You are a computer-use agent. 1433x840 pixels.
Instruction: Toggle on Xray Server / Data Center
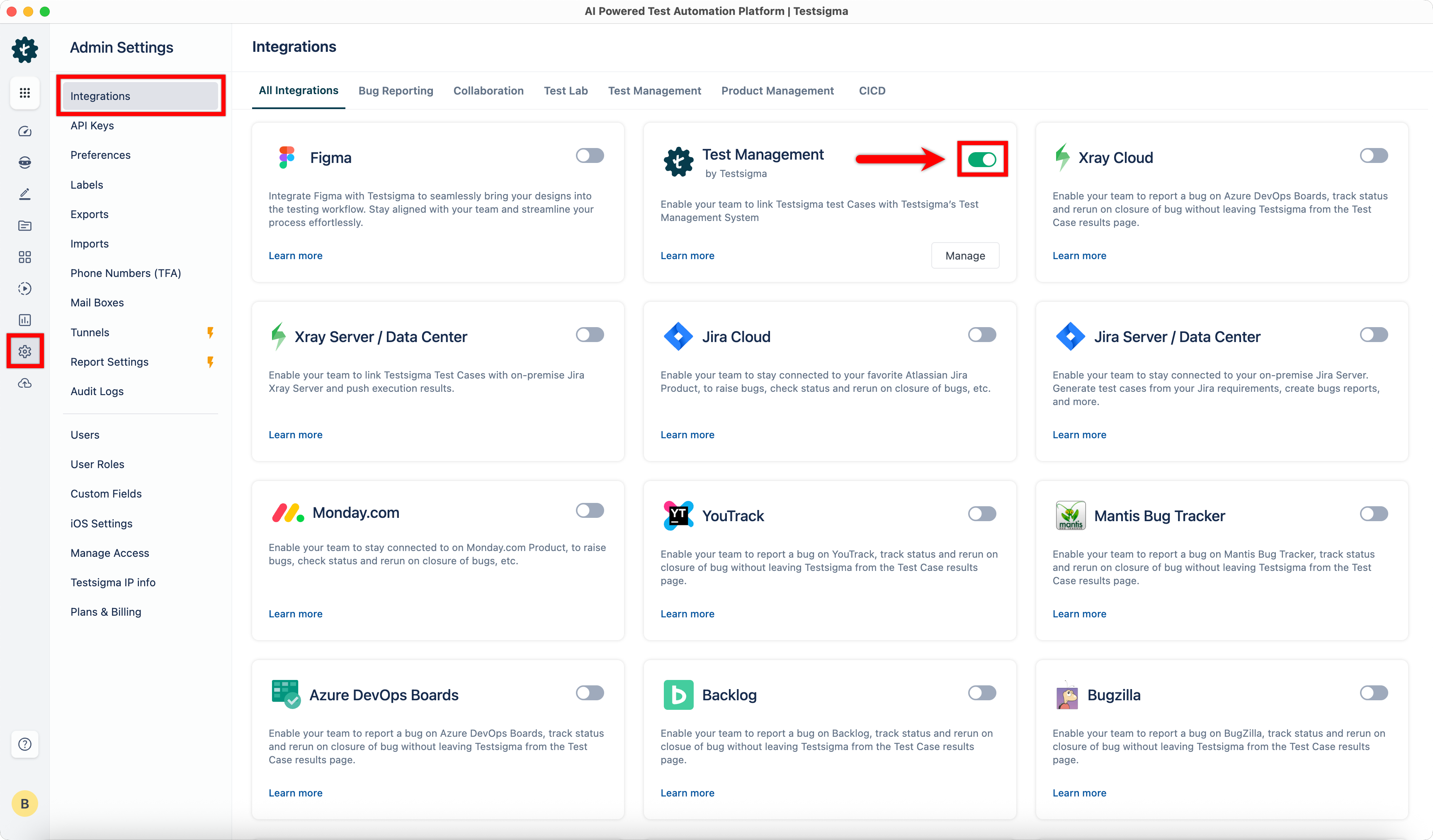pyautogui.click(x=589, y=335)
